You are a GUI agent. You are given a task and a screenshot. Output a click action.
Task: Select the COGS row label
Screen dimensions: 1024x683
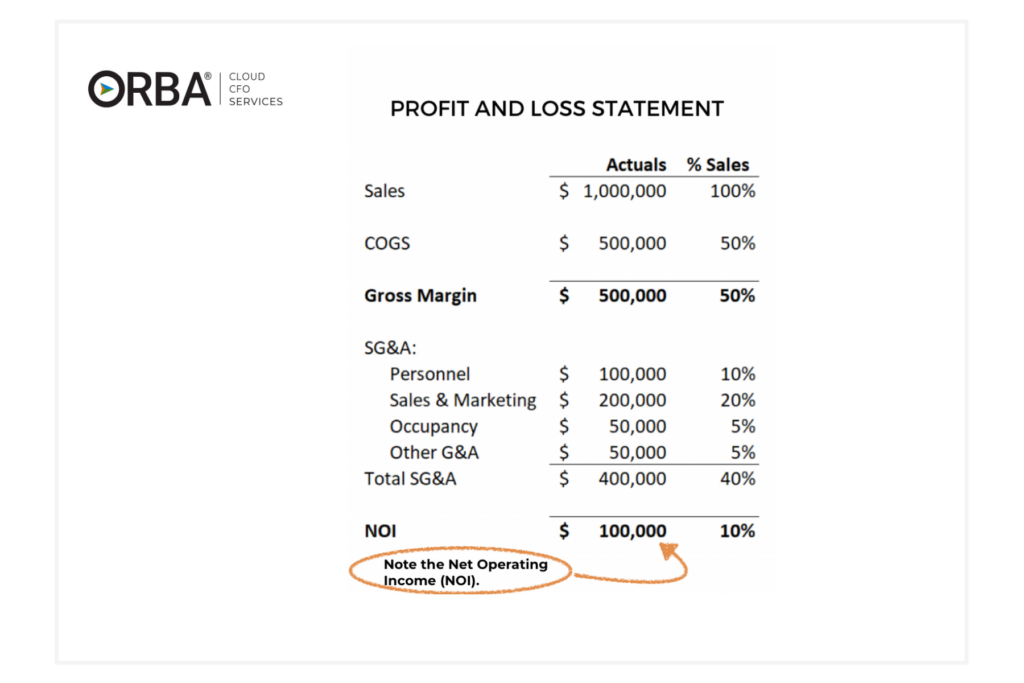[x=387, y=243]
